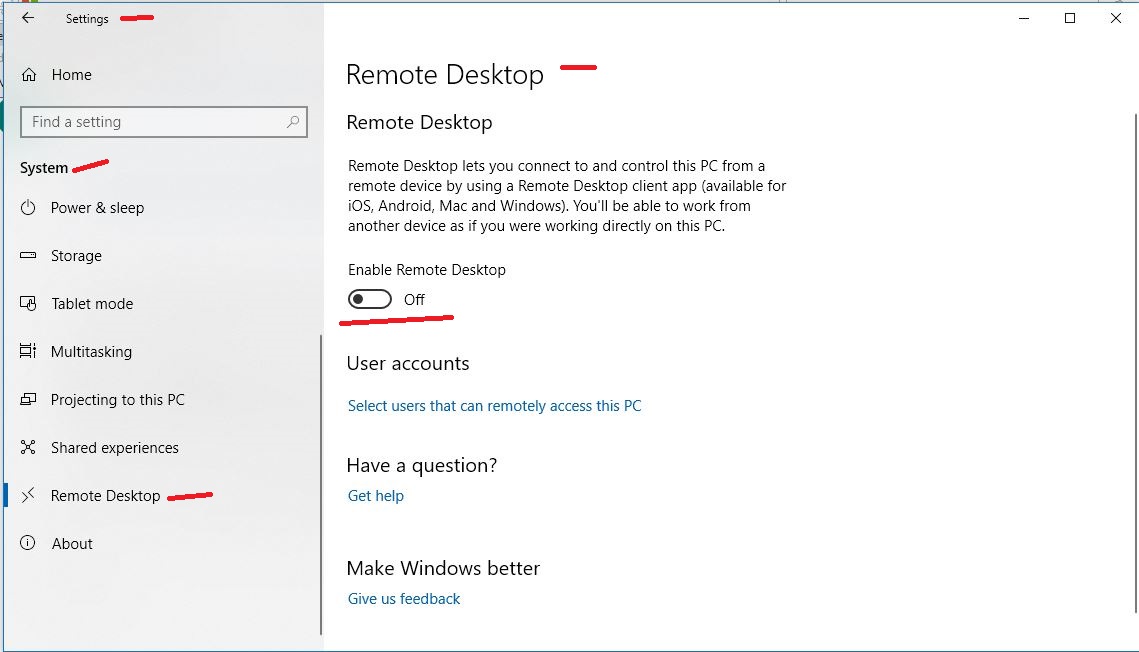Select Power & sleep in sidebar
Viewport: 1139px width, 652px height.
97,208
